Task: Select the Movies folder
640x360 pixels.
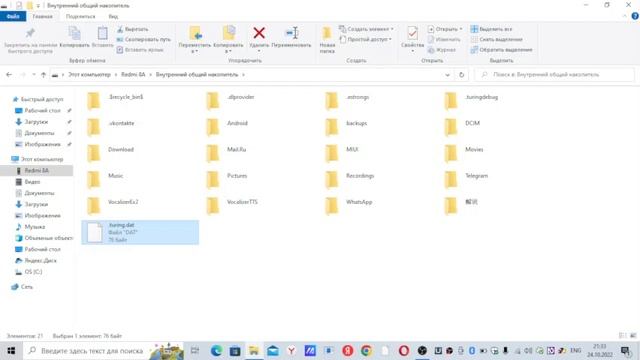Action: click(x=464, y=153)
